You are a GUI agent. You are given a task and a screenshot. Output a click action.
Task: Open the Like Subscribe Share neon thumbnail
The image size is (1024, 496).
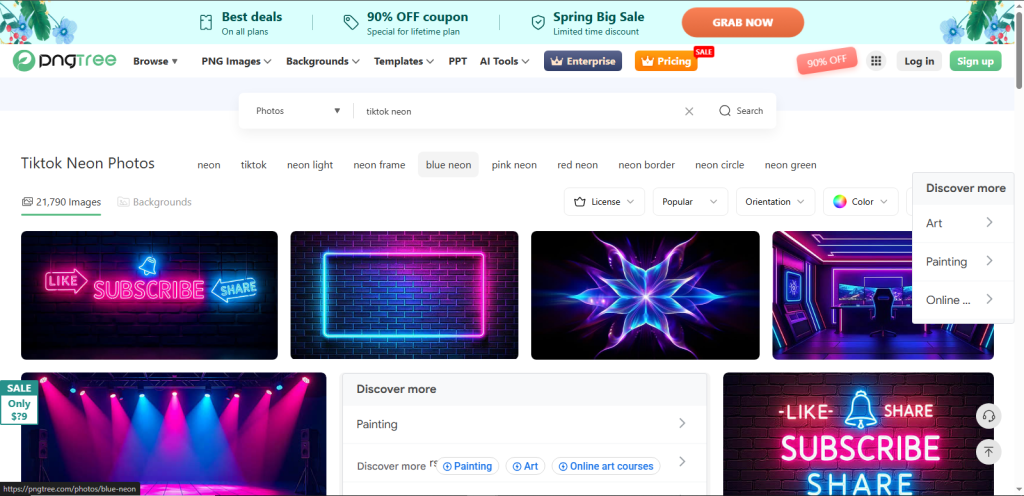149,295
